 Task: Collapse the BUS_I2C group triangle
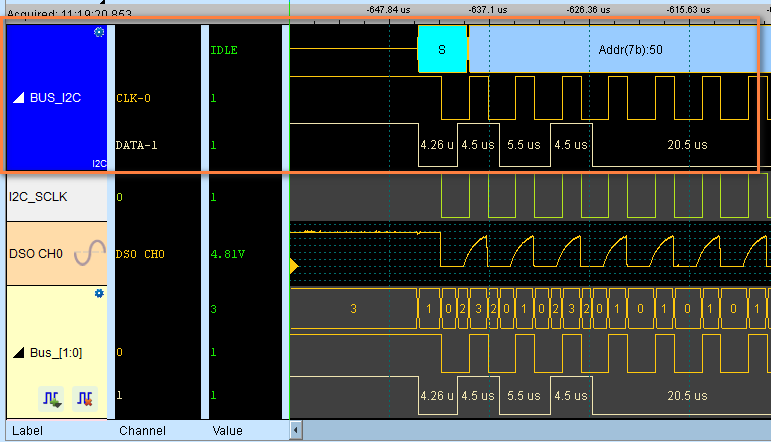tap(19, 98)
